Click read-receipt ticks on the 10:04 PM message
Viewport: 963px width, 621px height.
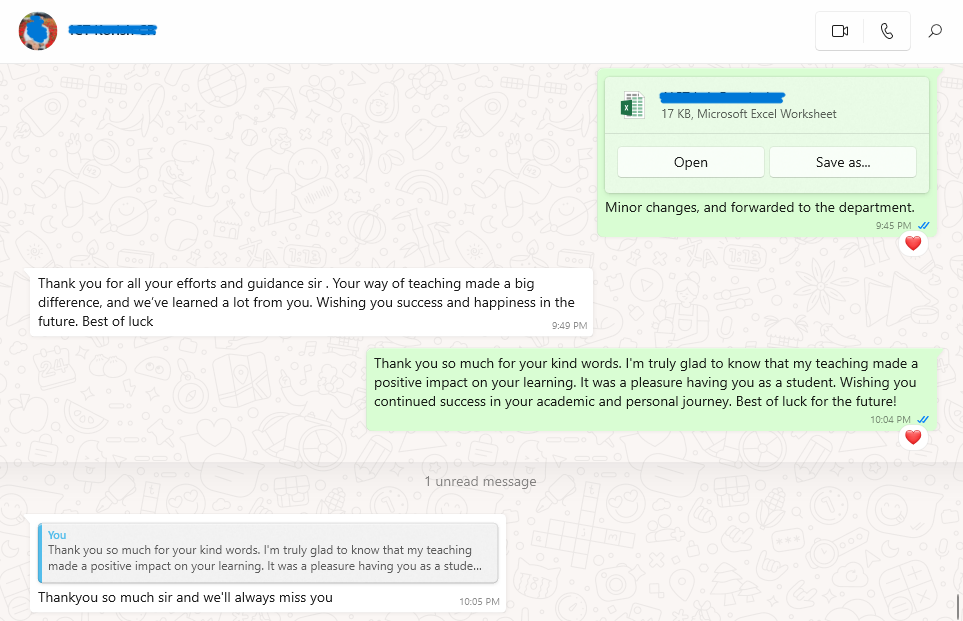coord(923,420)
